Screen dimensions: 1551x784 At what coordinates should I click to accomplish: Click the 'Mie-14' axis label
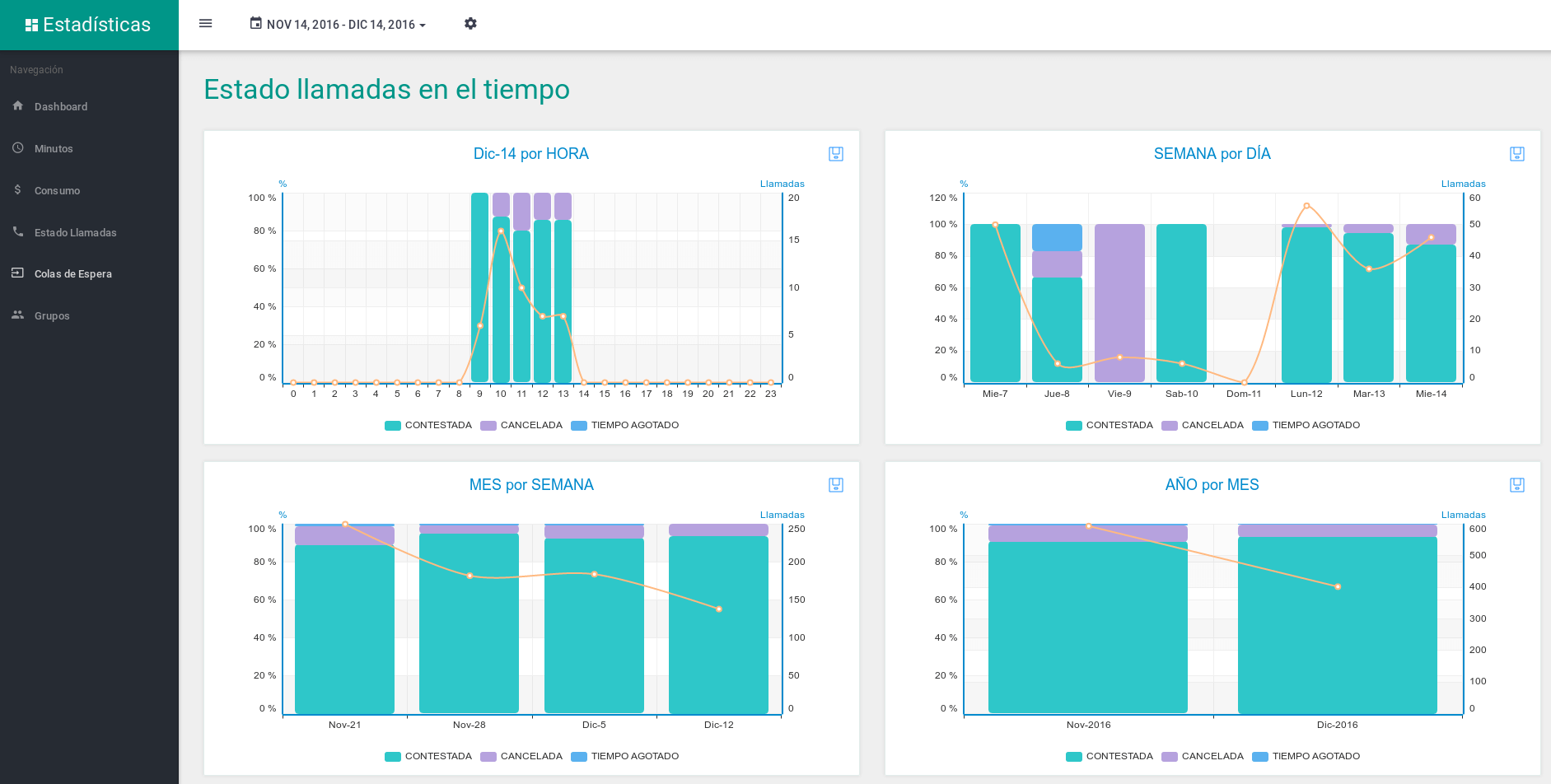coord(1431,394)
